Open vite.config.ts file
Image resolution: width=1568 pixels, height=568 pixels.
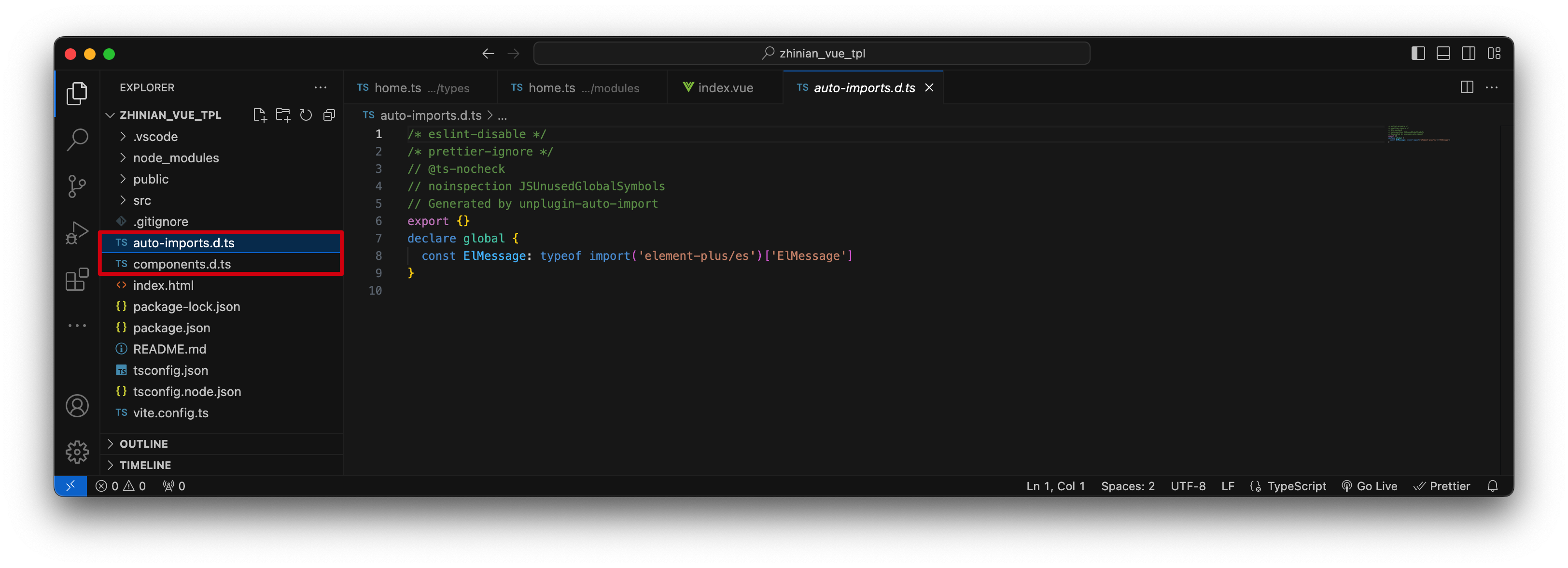[x=223, y=413]
